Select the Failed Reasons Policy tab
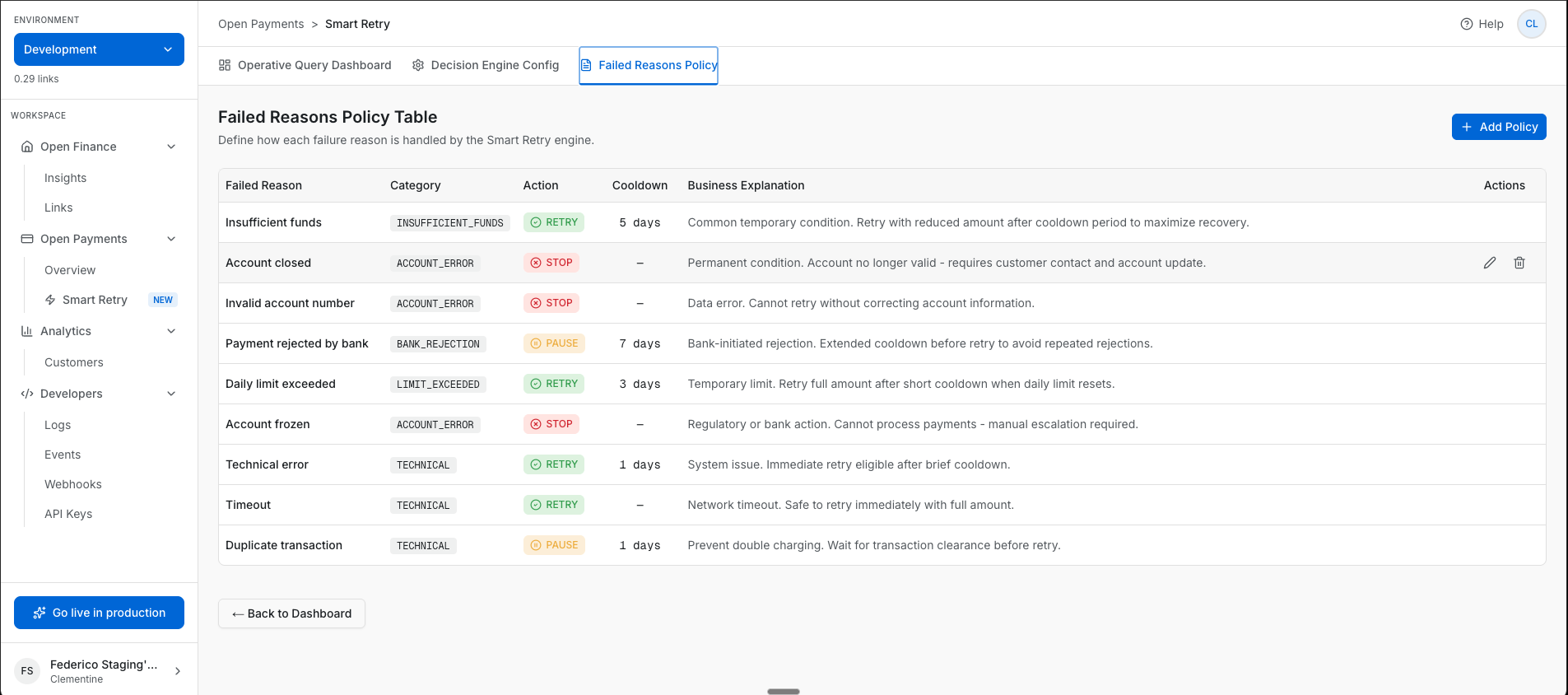Viewport: 1568px width, 695px height. [x=649, y=65]
